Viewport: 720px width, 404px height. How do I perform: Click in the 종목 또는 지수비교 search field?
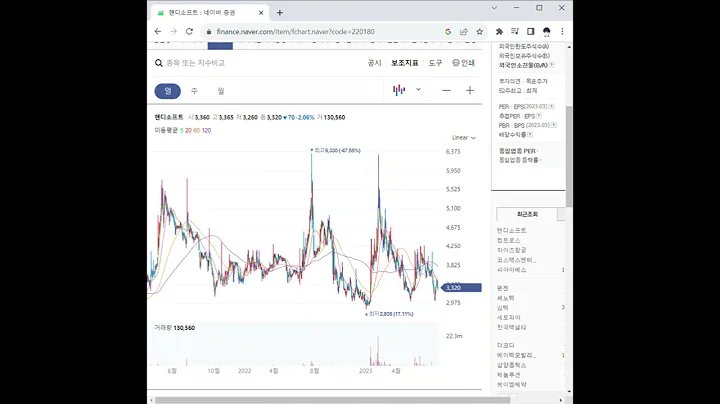click(195, 63)
